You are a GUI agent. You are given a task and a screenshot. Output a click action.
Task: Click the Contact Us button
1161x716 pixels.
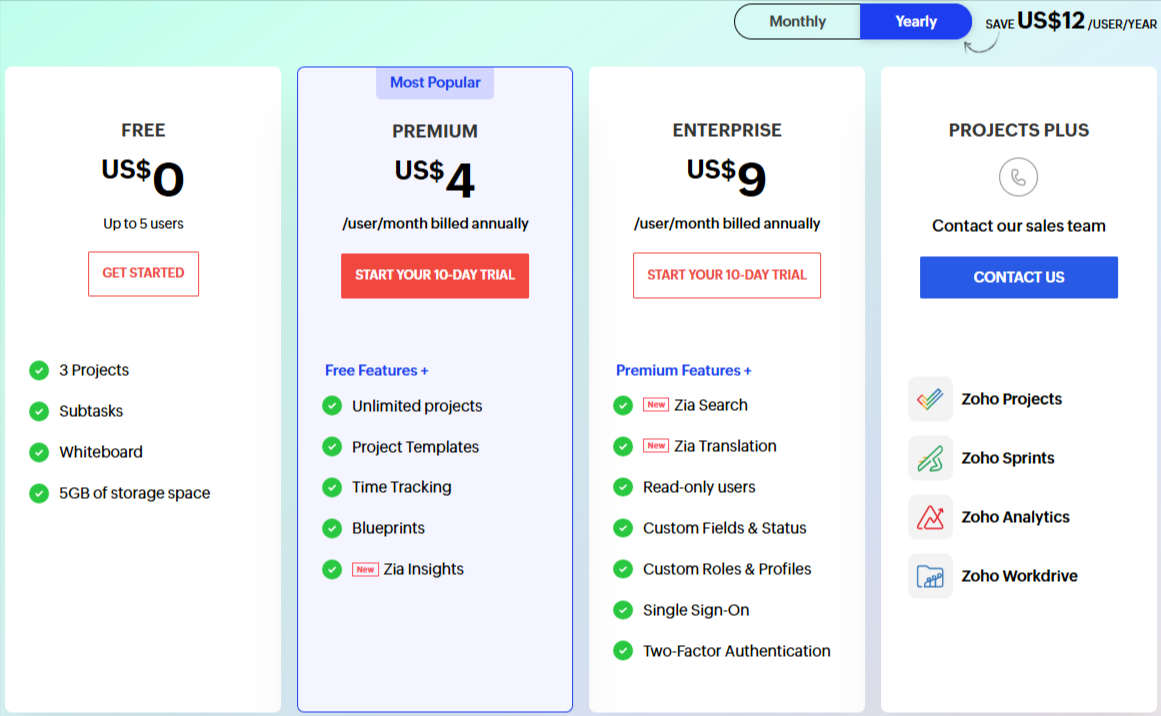[1019, 278]
